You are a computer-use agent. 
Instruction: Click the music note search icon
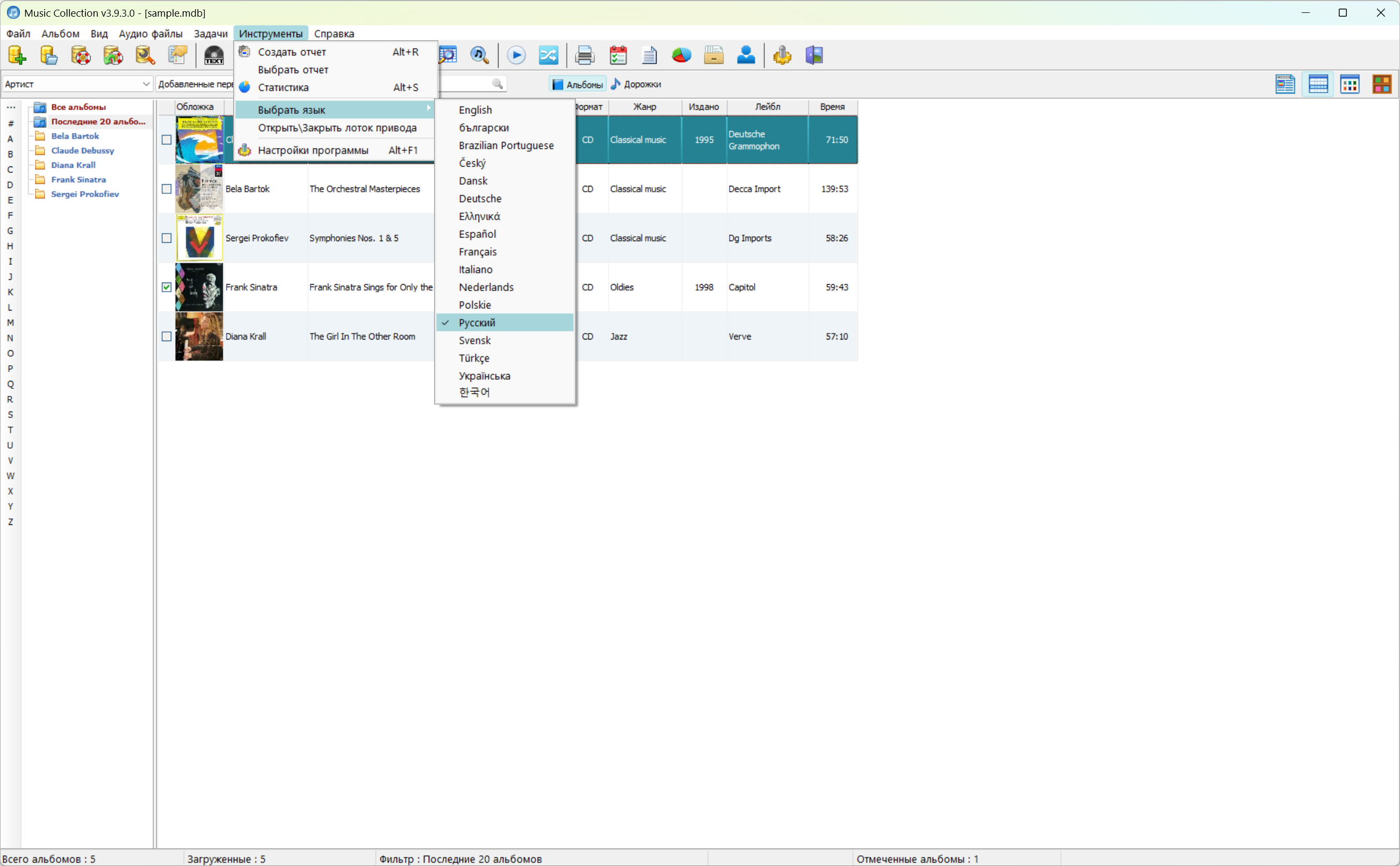479,55
